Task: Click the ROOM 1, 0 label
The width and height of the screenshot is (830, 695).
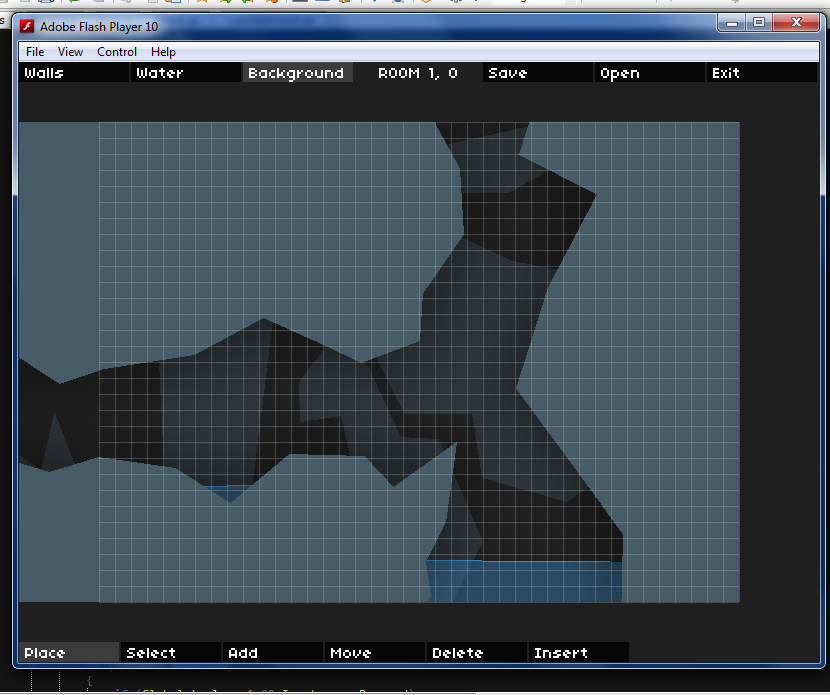Action: tap(418, 73)
